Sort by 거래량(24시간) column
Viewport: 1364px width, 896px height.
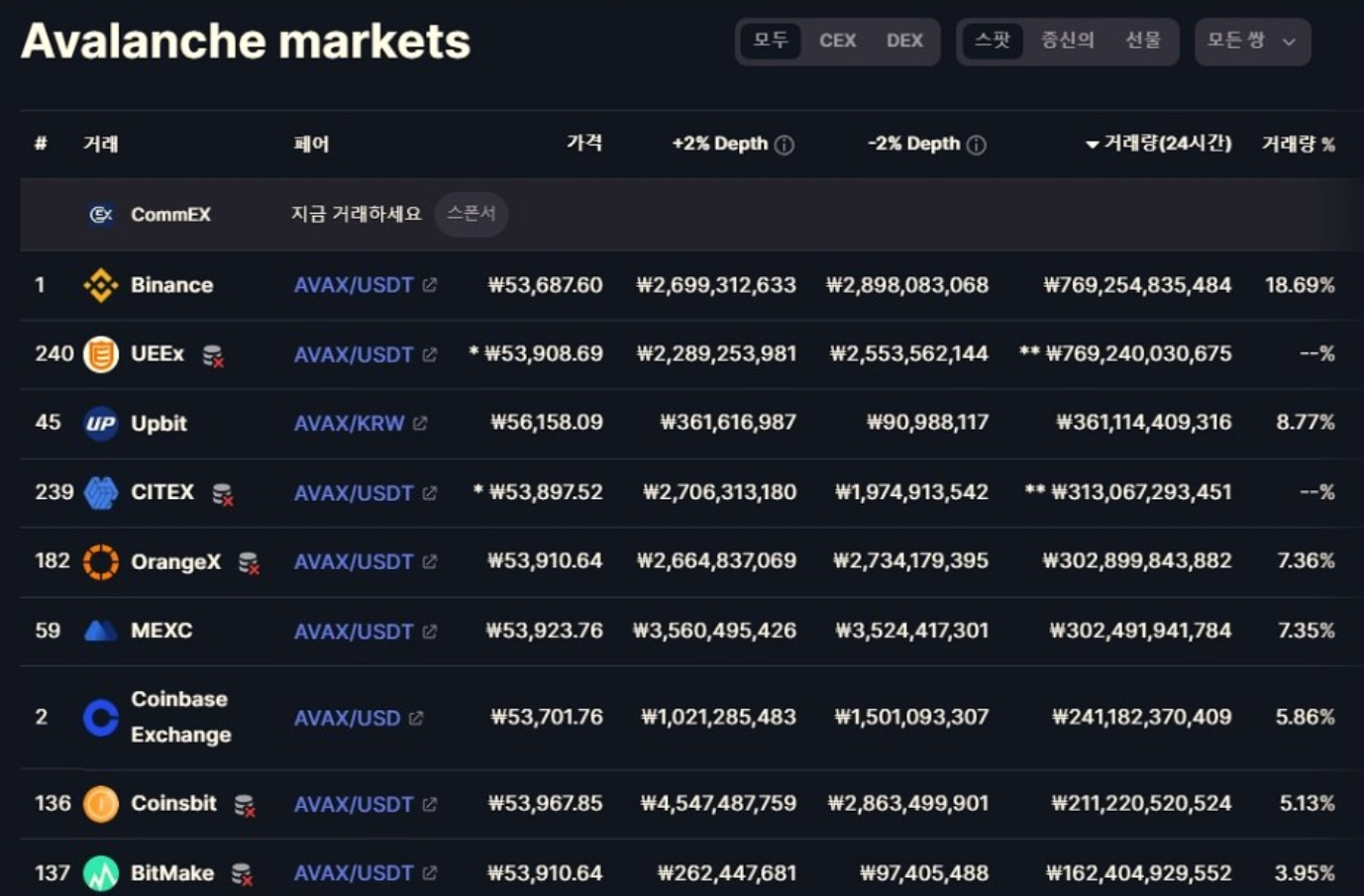coord(1158,144)
